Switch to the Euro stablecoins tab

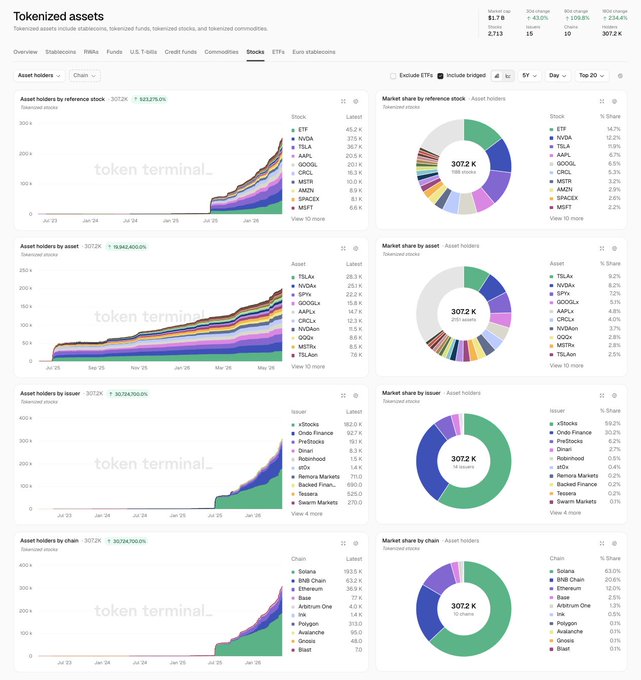[314, 52]
